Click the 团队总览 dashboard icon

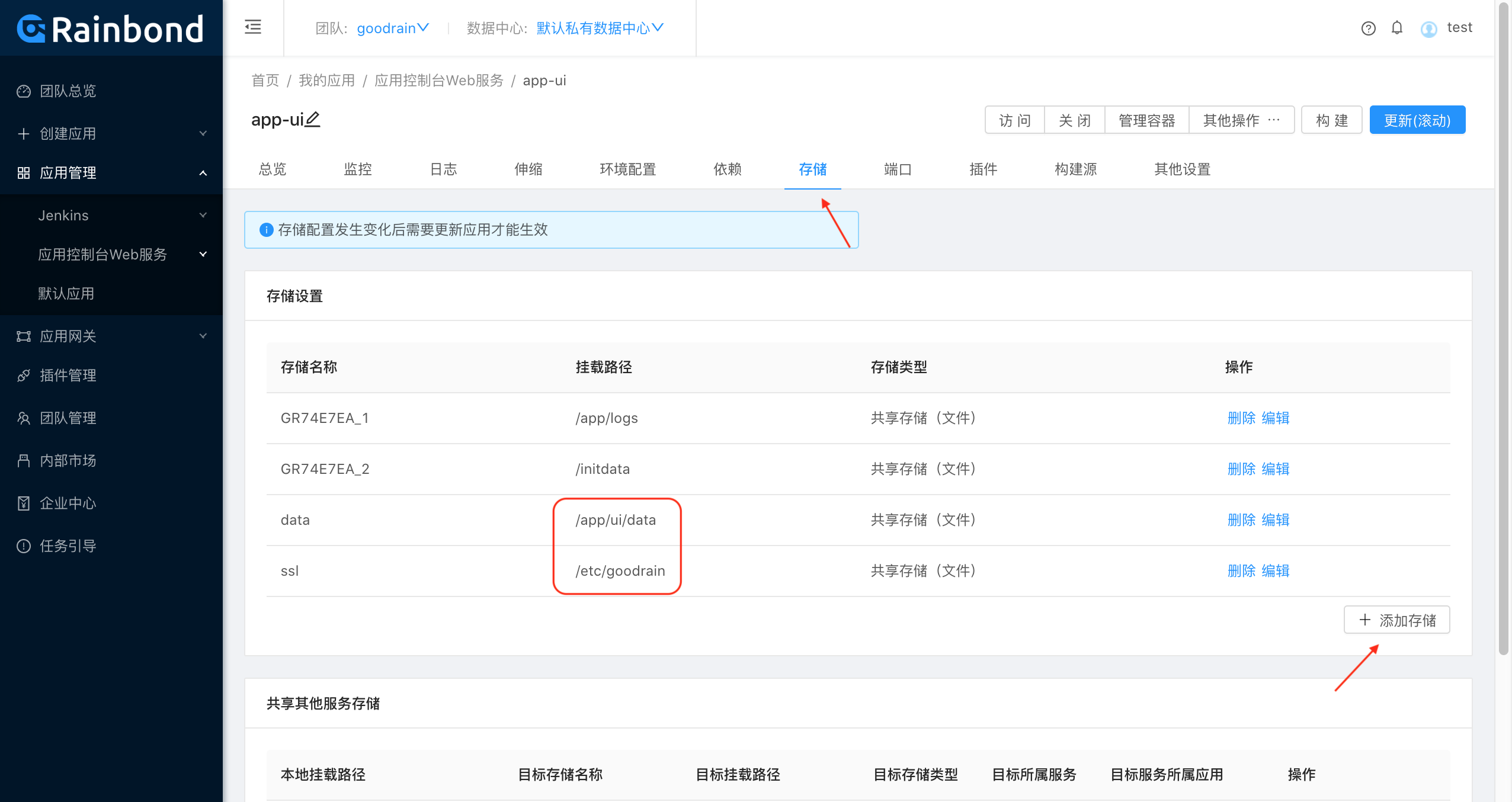pyautogui.click(x=24, y=91)
